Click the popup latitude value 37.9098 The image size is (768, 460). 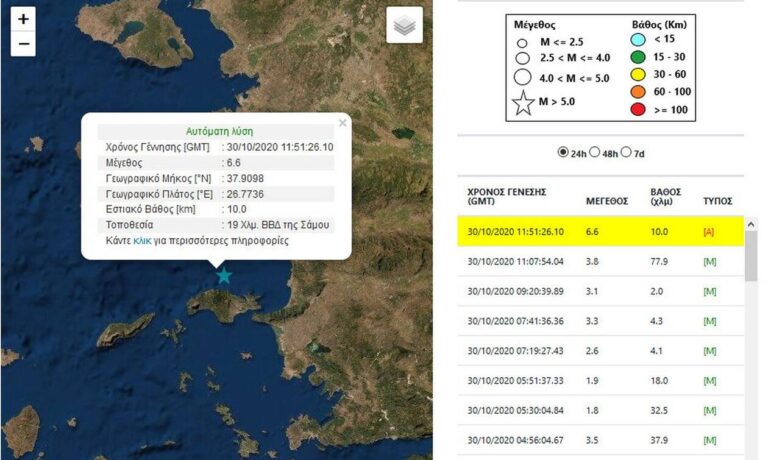[x=245, y=178]
